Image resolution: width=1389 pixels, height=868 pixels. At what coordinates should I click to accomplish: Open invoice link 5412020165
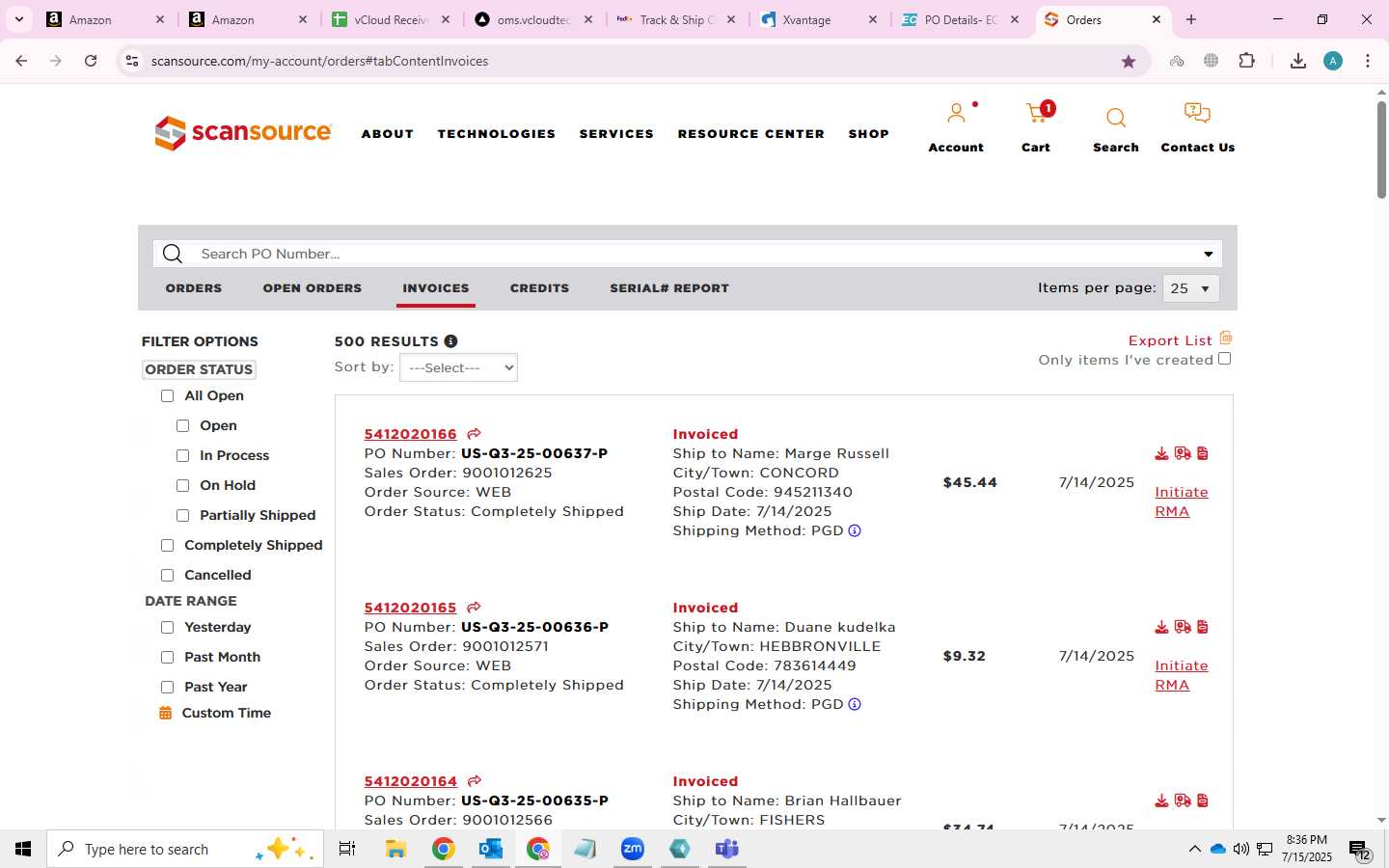click(411, 608)
